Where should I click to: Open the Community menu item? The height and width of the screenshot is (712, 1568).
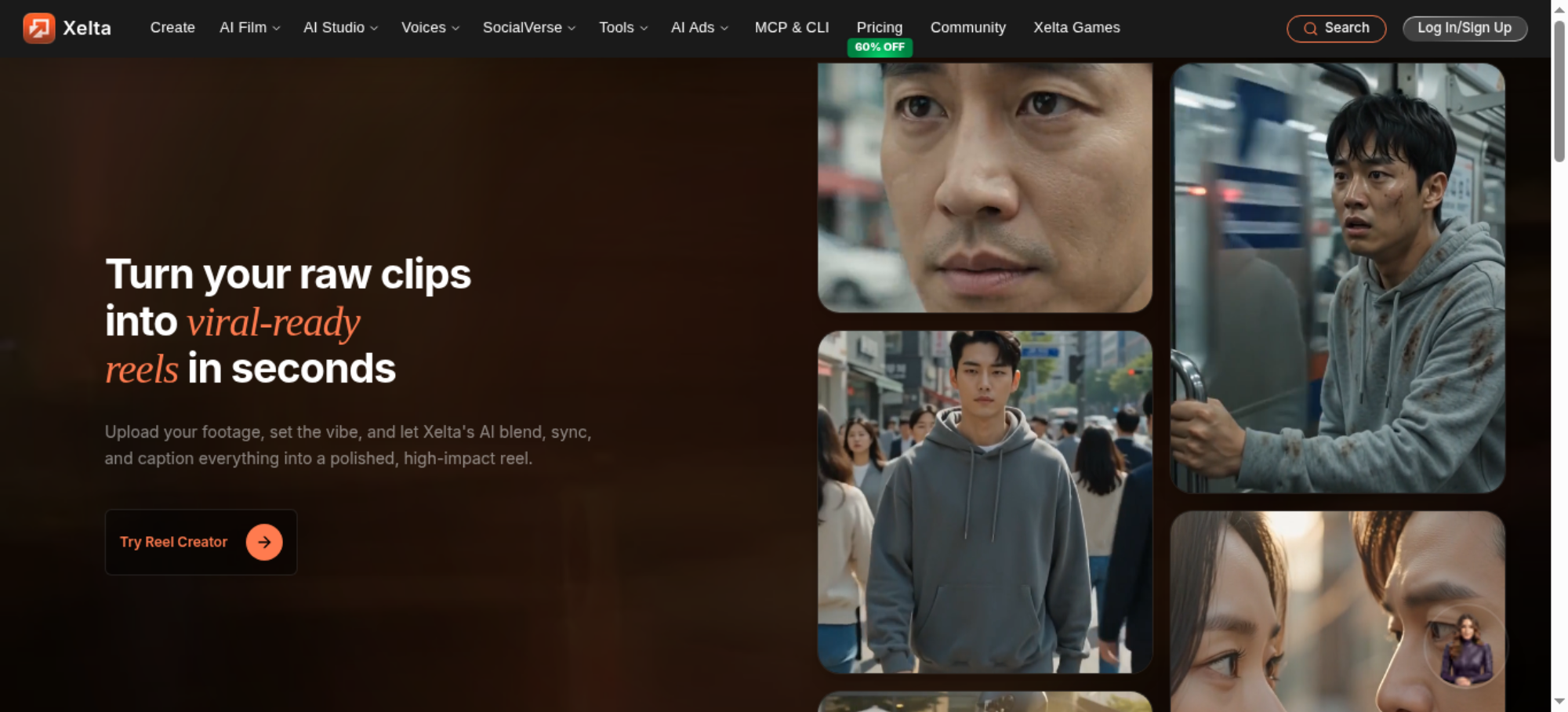968,27
